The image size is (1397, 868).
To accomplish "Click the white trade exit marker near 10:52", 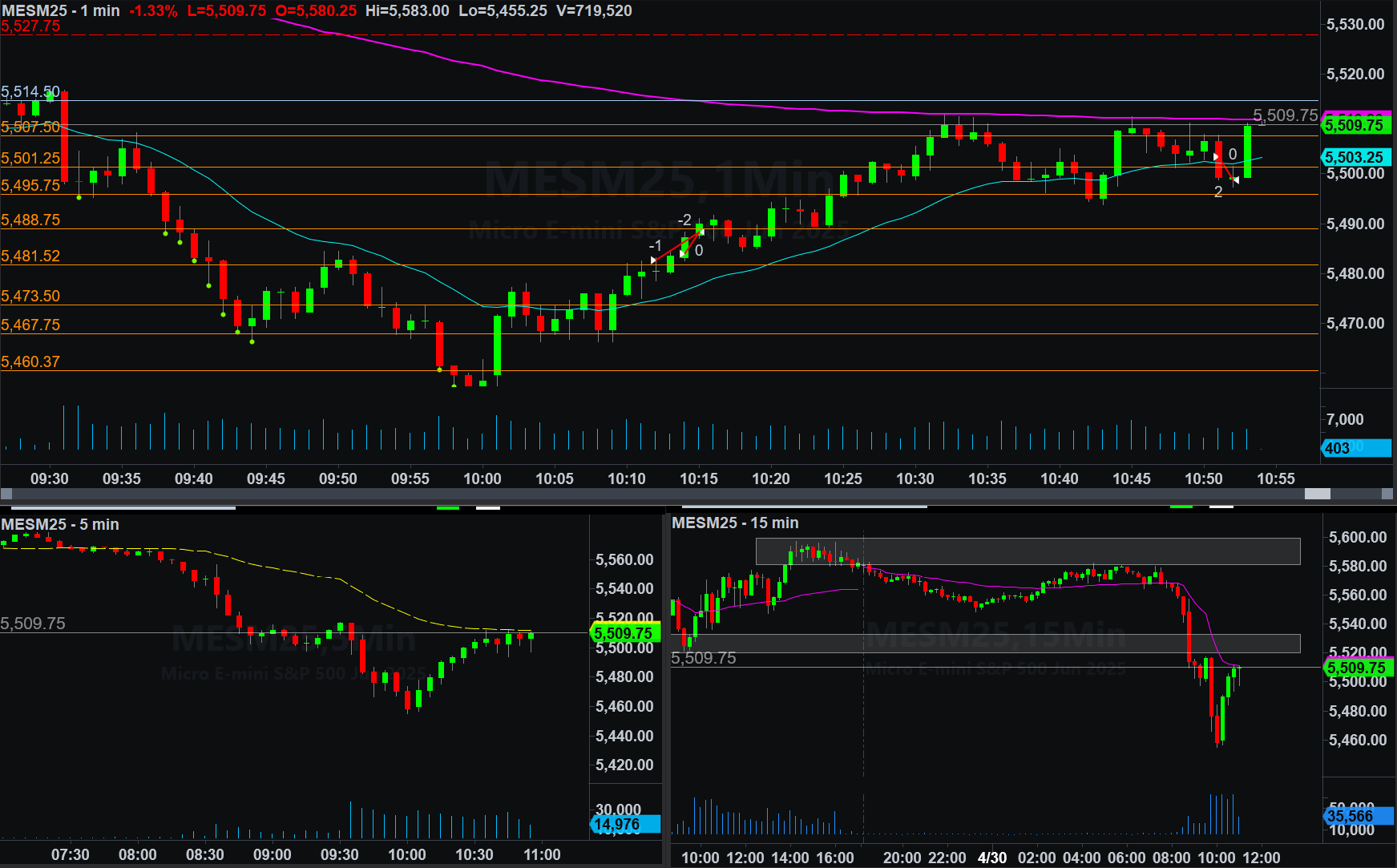I will [x=1235, y=180].
